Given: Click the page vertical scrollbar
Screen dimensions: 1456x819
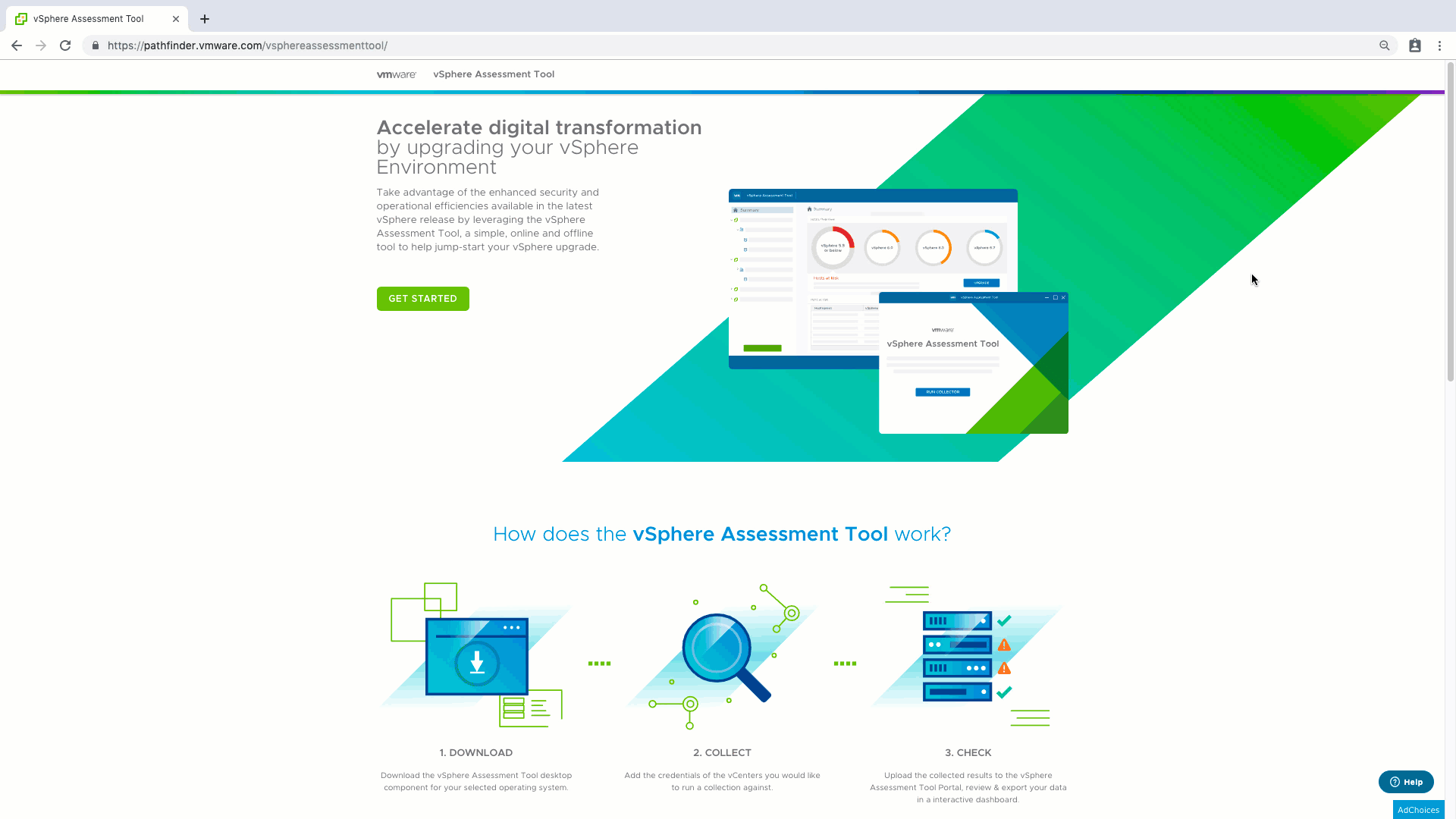Looking at the screenshot, I should (1450, 227).
